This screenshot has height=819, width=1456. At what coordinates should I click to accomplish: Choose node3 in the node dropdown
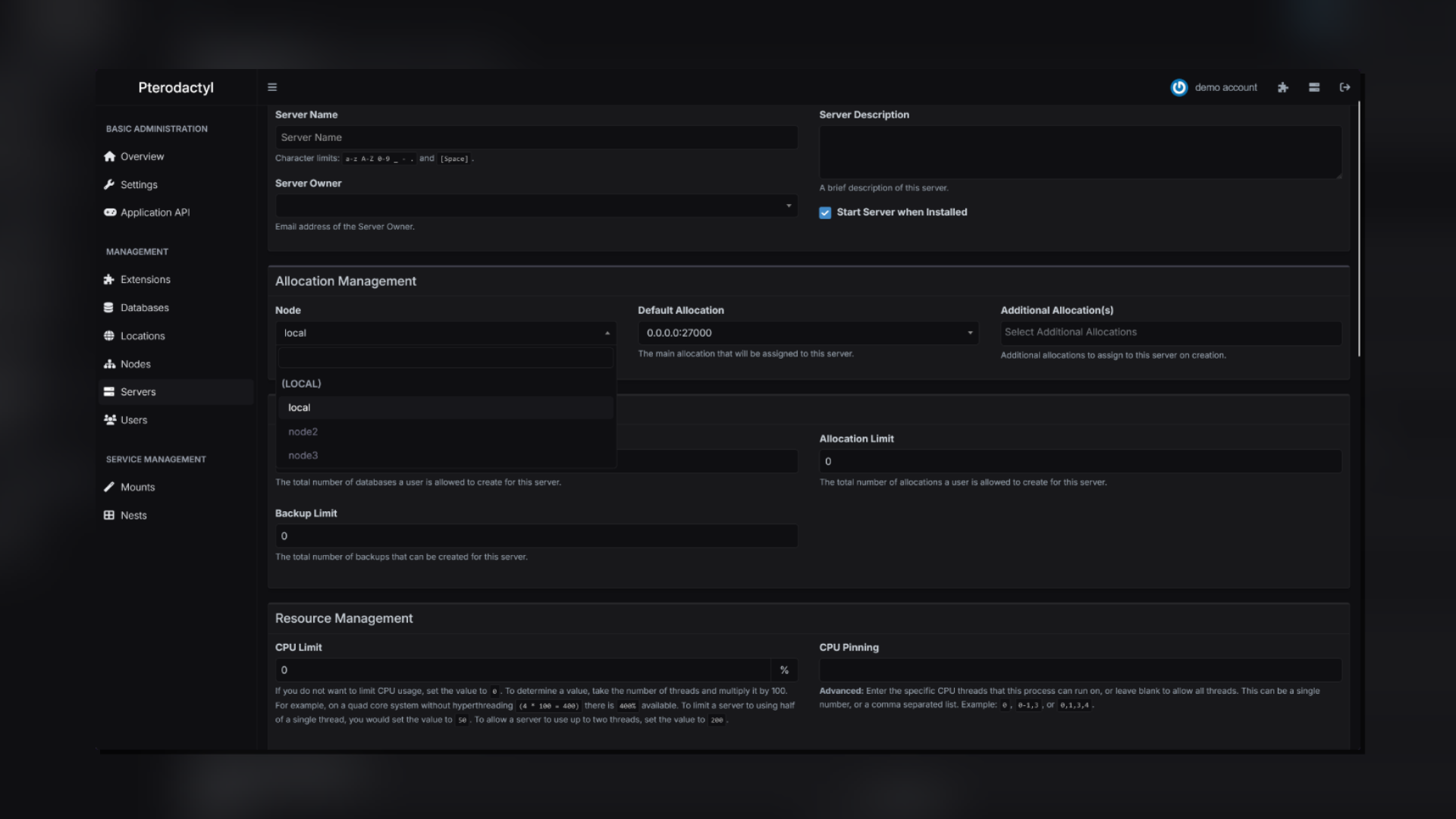[303, 455]
